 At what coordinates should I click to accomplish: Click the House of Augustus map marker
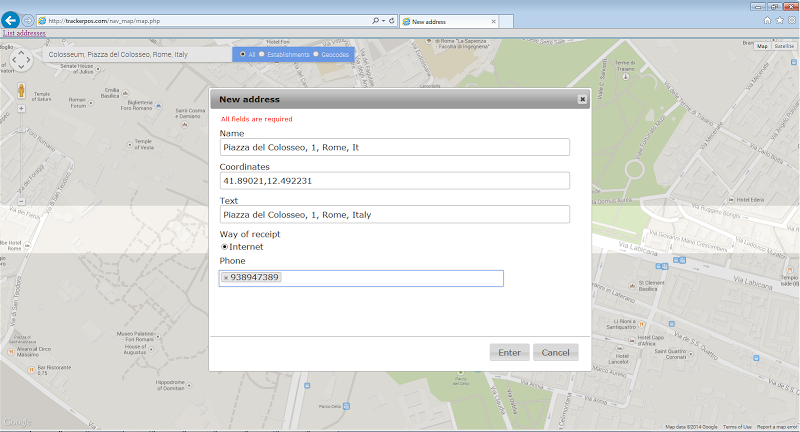point(151,349)
